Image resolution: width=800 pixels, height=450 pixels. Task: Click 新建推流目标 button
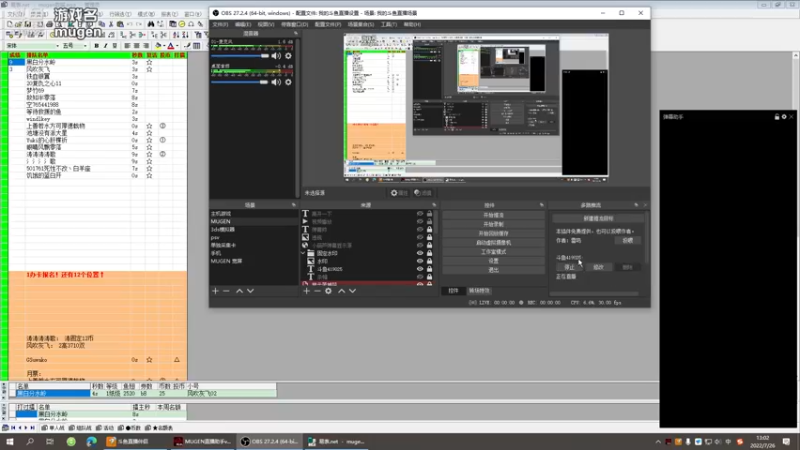pos(598,218)
